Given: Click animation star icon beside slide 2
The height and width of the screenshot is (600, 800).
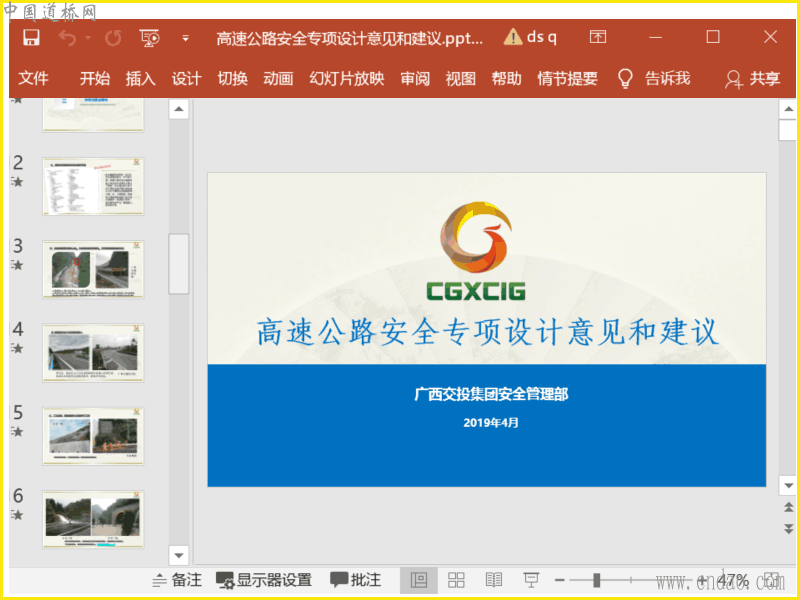Looking at the screenshot, I should click(x=17, y=182).
